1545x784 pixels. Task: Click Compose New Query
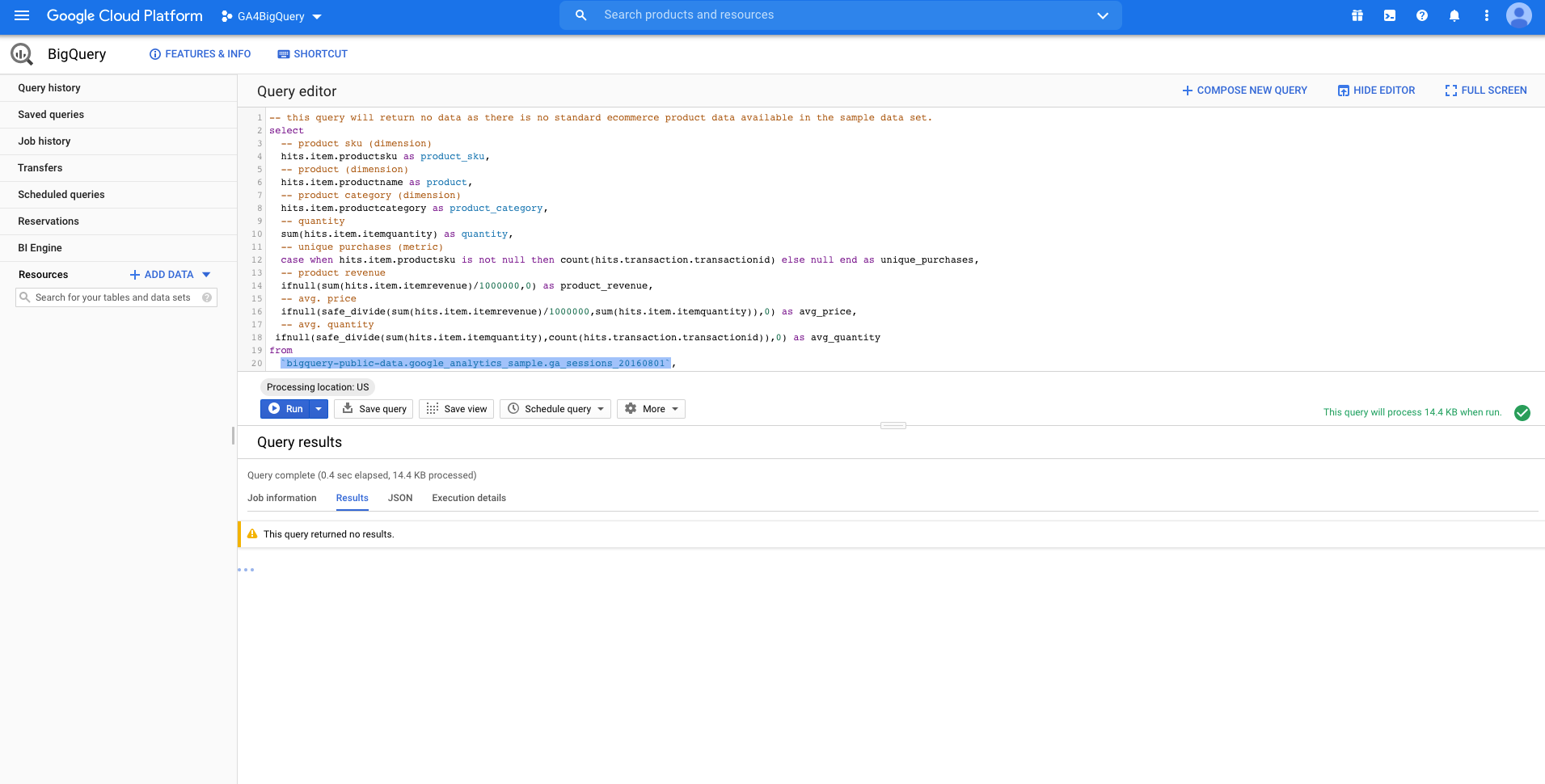[1244, 91]
